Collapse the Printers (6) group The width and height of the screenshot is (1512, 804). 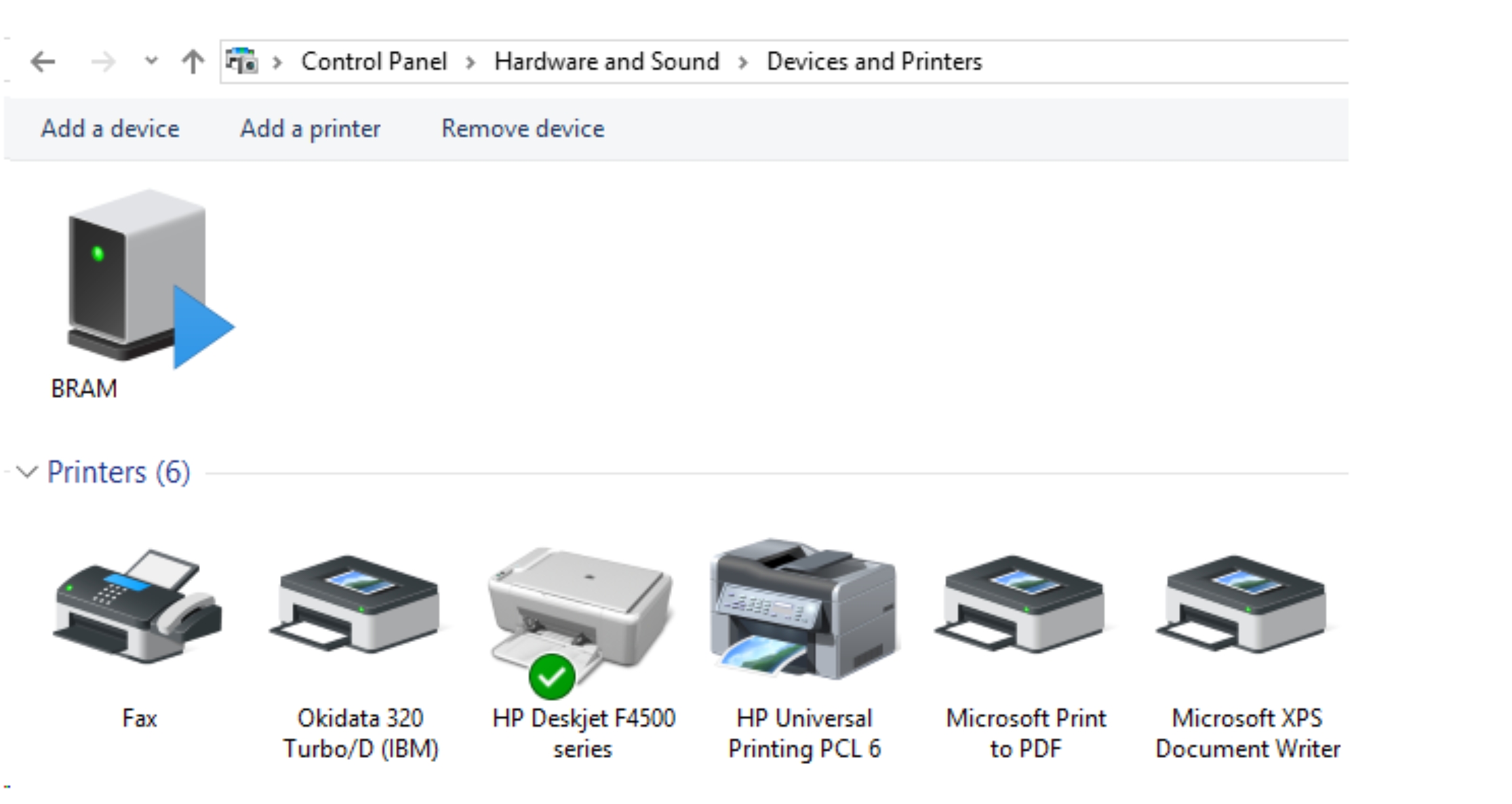coord(26,472)
